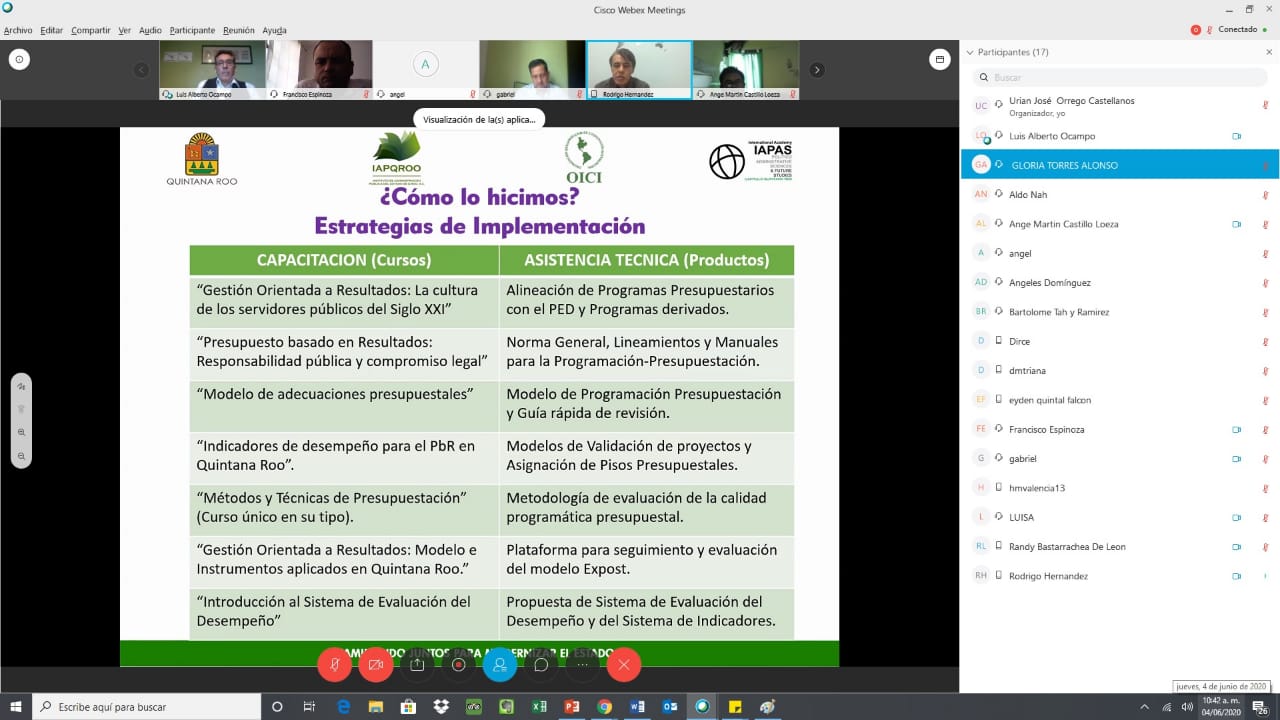This screenshot has height=720, width=1280.
Task: Click the angel avatar video tile
Action: [x=426, y=65]
